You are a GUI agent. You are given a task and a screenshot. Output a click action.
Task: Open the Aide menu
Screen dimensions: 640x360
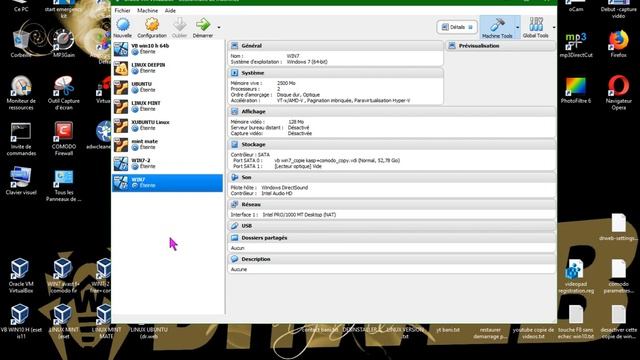point(170,10)
